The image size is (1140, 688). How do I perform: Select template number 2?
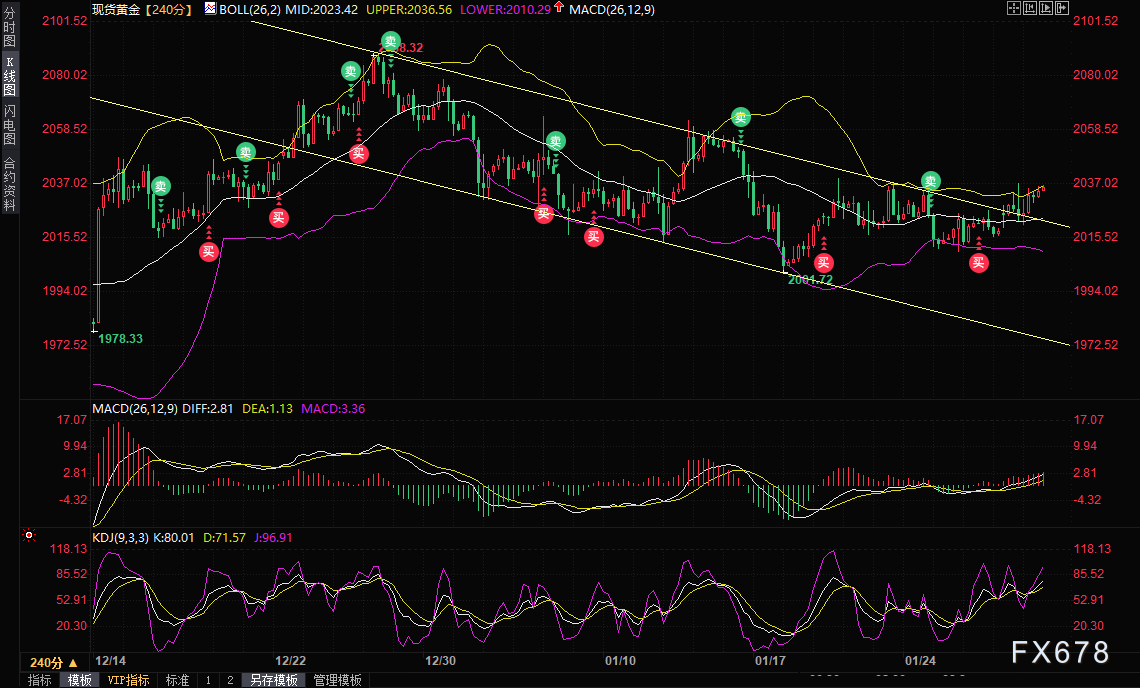230,680
